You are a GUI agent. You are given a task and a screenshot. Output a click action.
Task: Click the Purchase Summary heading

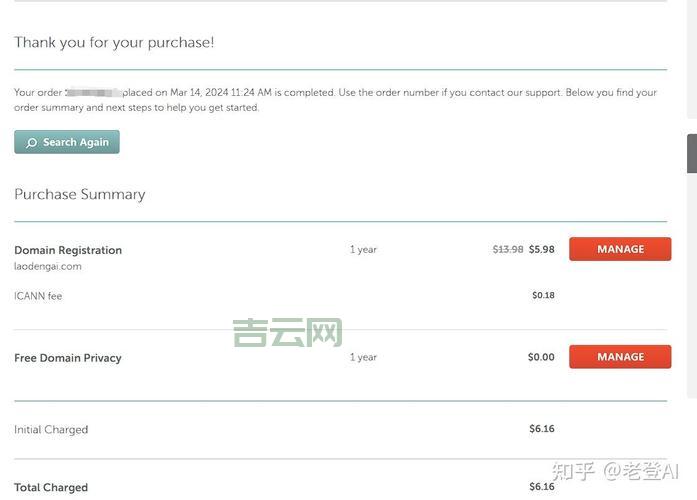(x=80, y=194)
